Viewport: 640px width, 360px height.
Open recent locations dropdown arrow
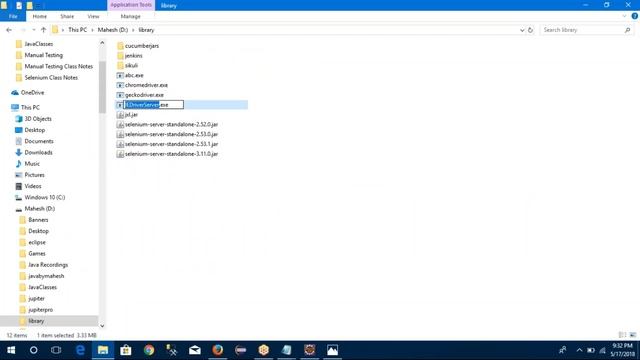coord(33,30)
